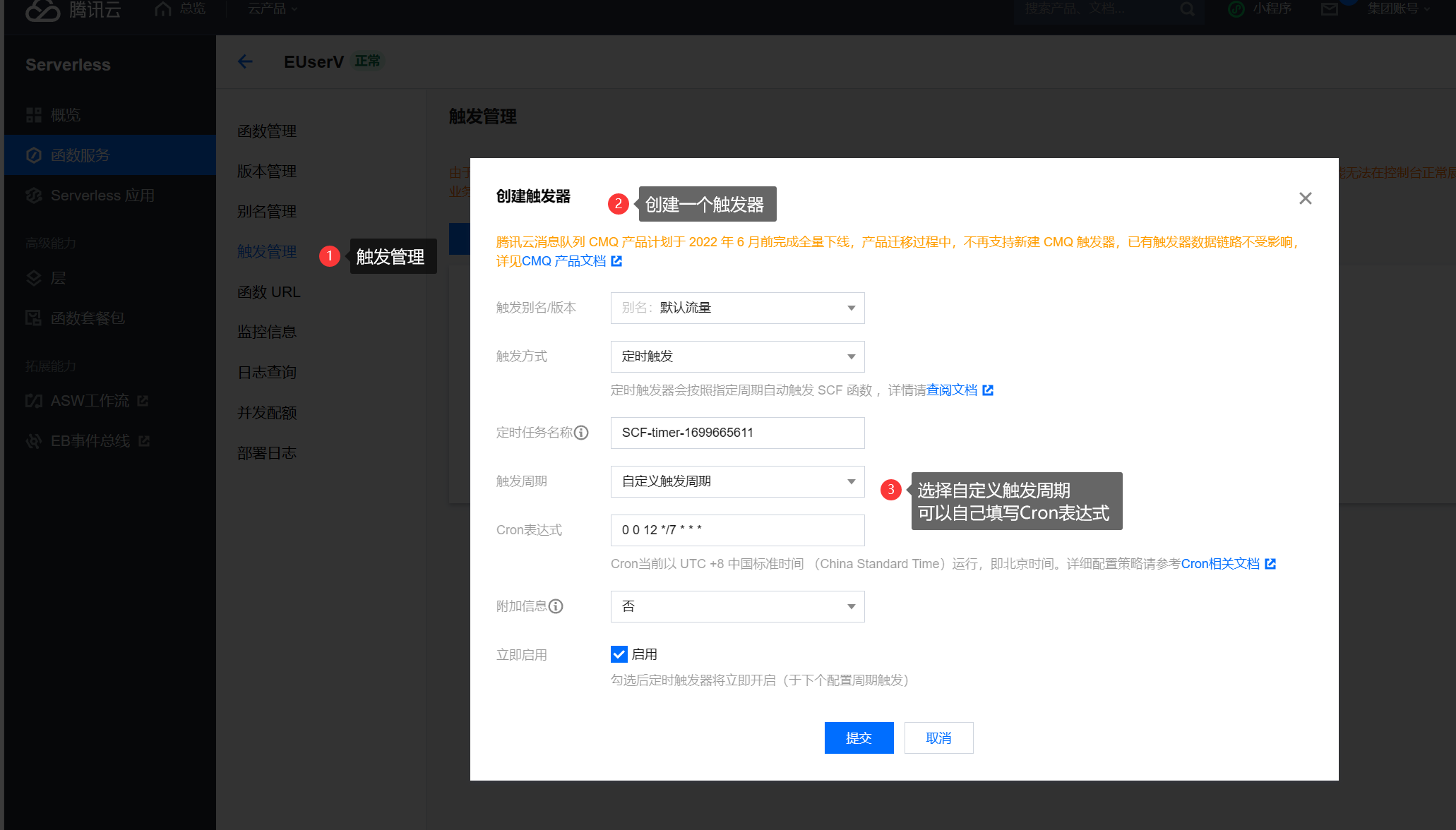Click the 提交 button
Viewport: 1456px width, 830px height.
click(859, 738)
